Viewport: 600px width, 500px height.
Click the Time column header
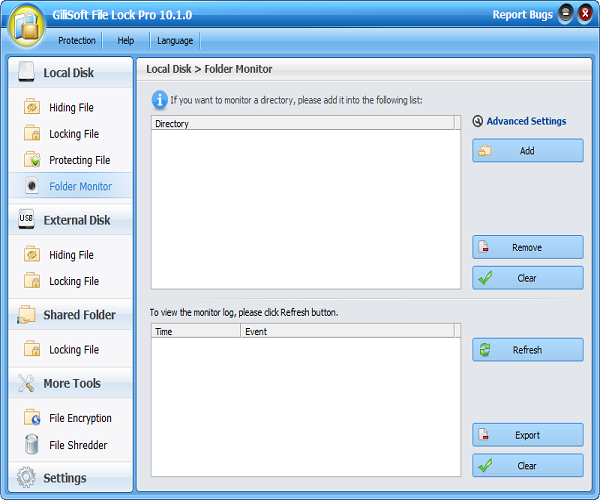pos(196,331)
